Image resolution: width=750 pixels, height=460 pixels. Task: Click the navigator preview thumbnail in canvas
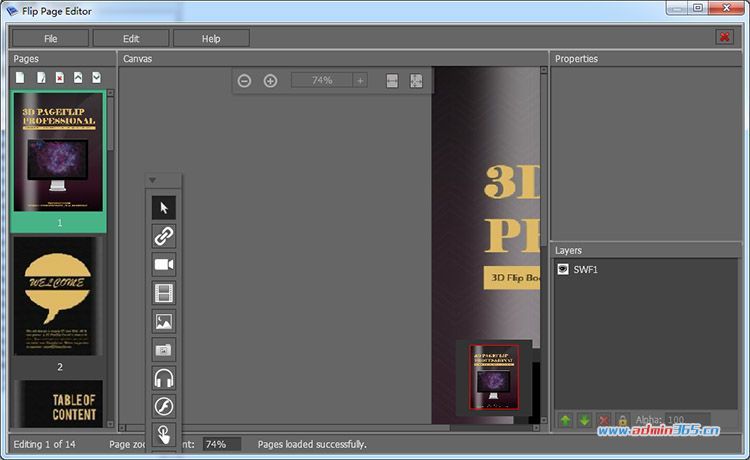(x=494, y=377)
